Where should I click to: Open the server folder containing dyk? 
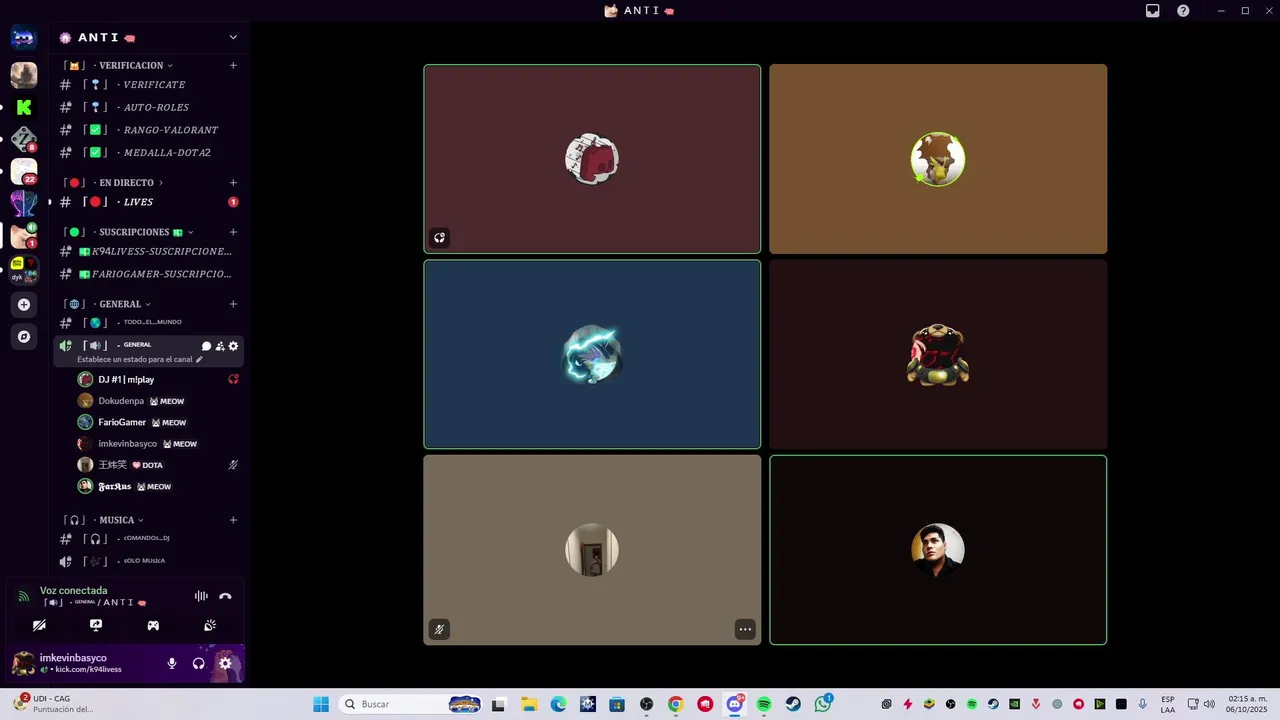(x=24, y=269)
